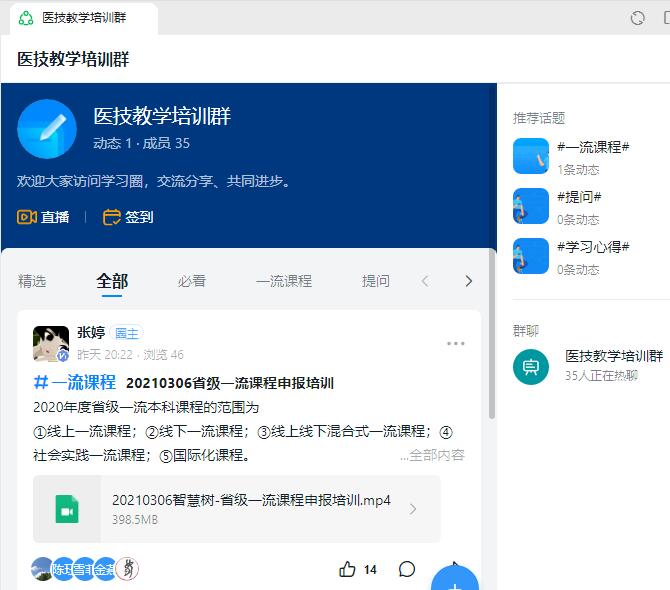Select the 一流课程 filter tab
Viewport: 670px width, 590px height.
(284, 281)
